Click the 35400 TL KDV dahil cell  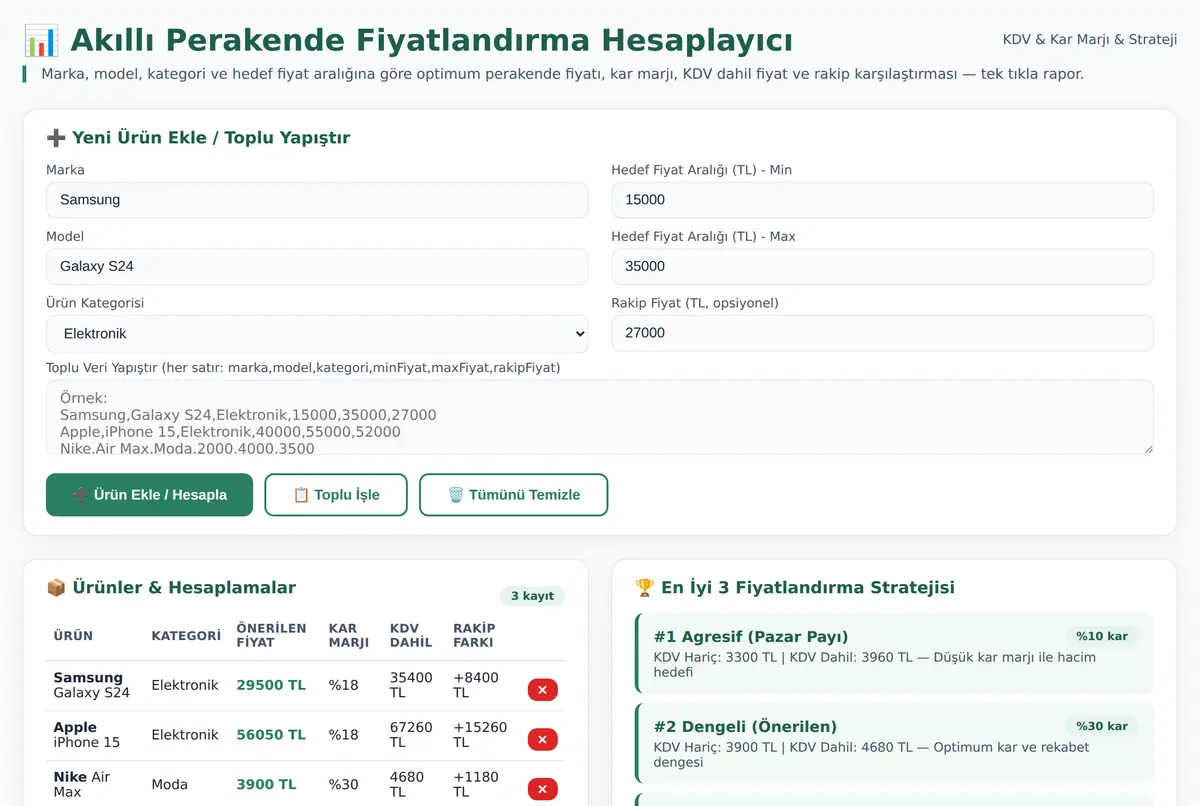[x=411, y=685]
